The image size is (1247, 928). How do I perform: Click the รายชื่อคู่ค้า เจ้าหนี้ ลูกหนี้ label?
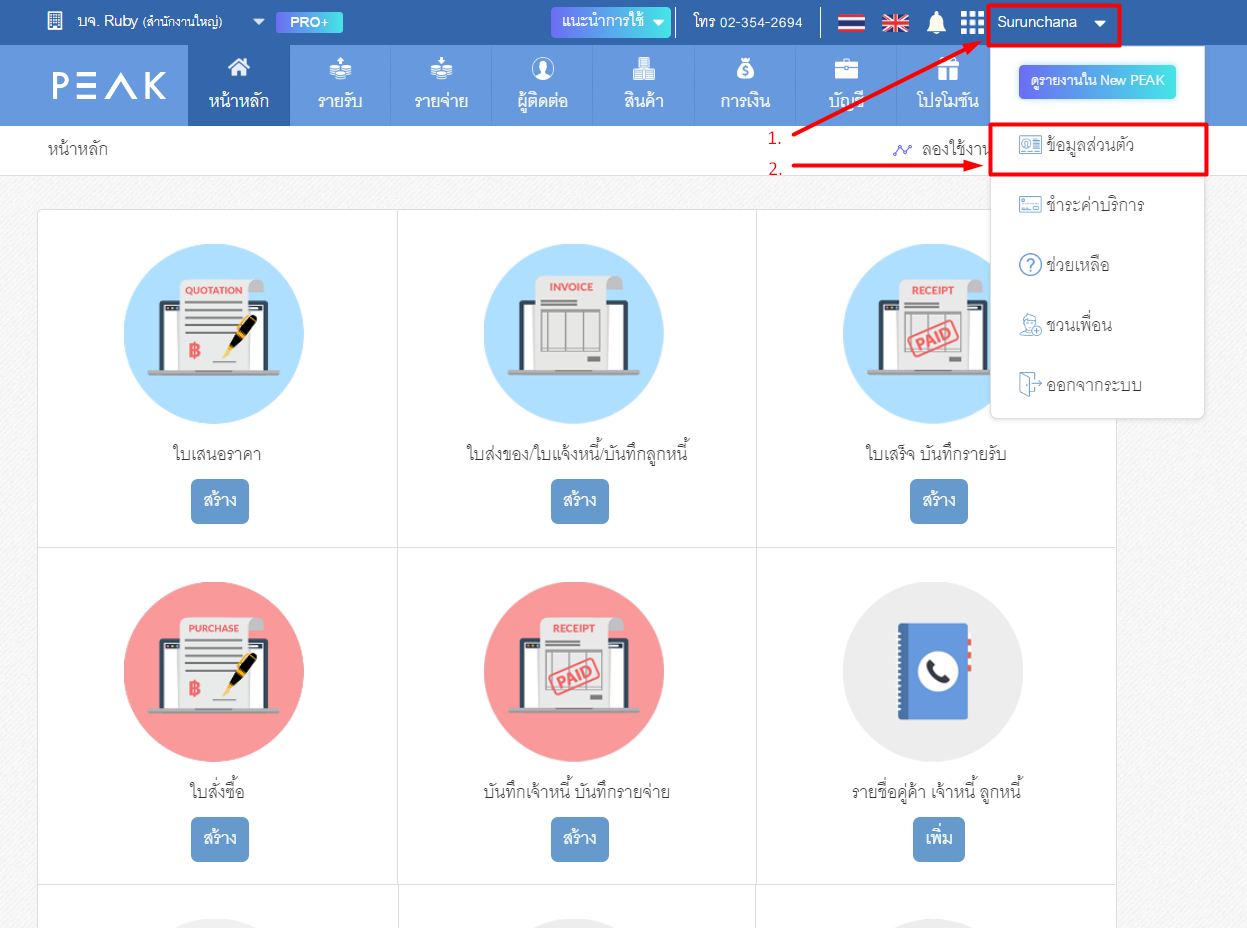tap(936, 792)
